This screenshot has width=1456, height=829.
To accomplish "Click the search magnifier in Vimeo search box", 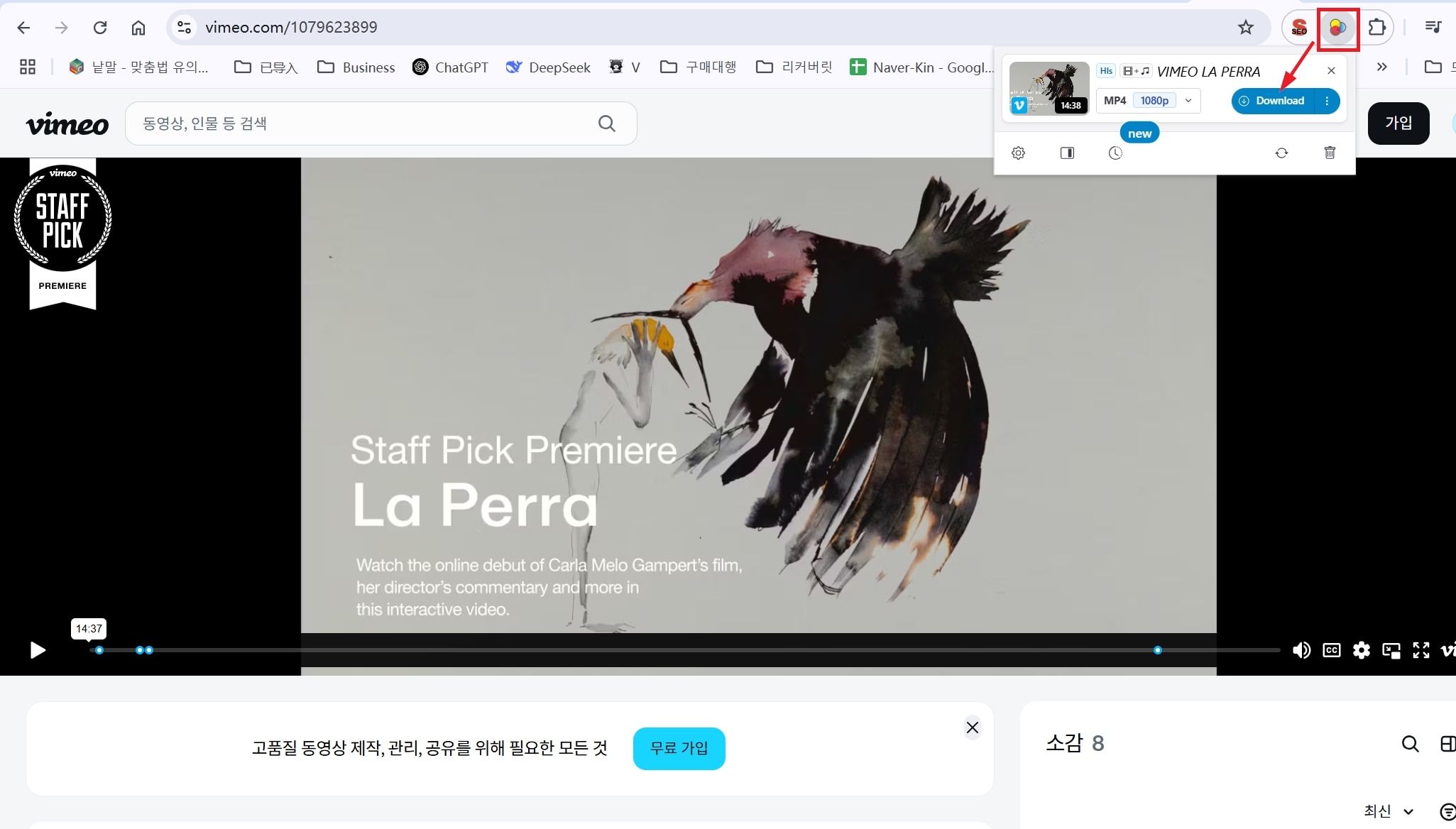I will [x=607, y=123].
